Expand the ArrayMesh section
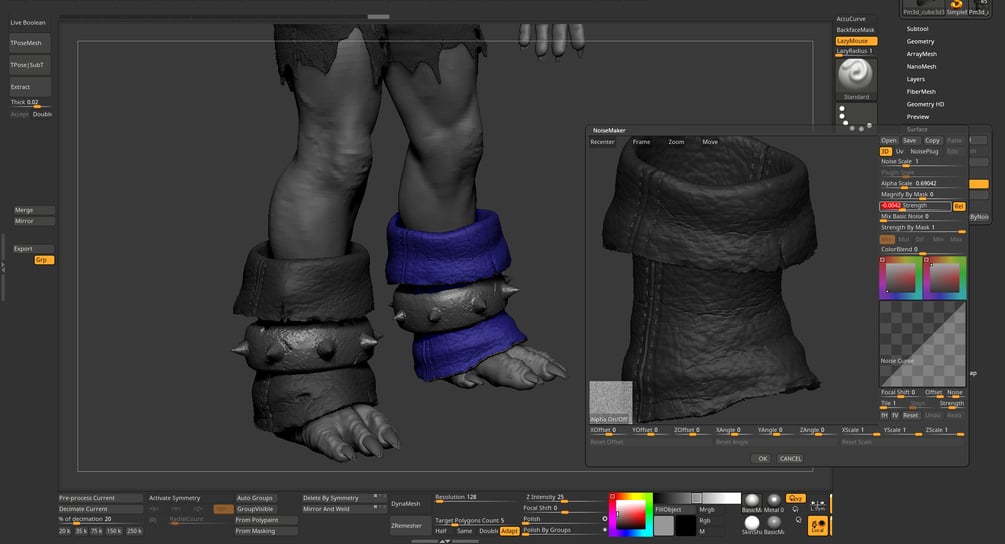This screenshot has height=544, width=1005. coord(921,54)
